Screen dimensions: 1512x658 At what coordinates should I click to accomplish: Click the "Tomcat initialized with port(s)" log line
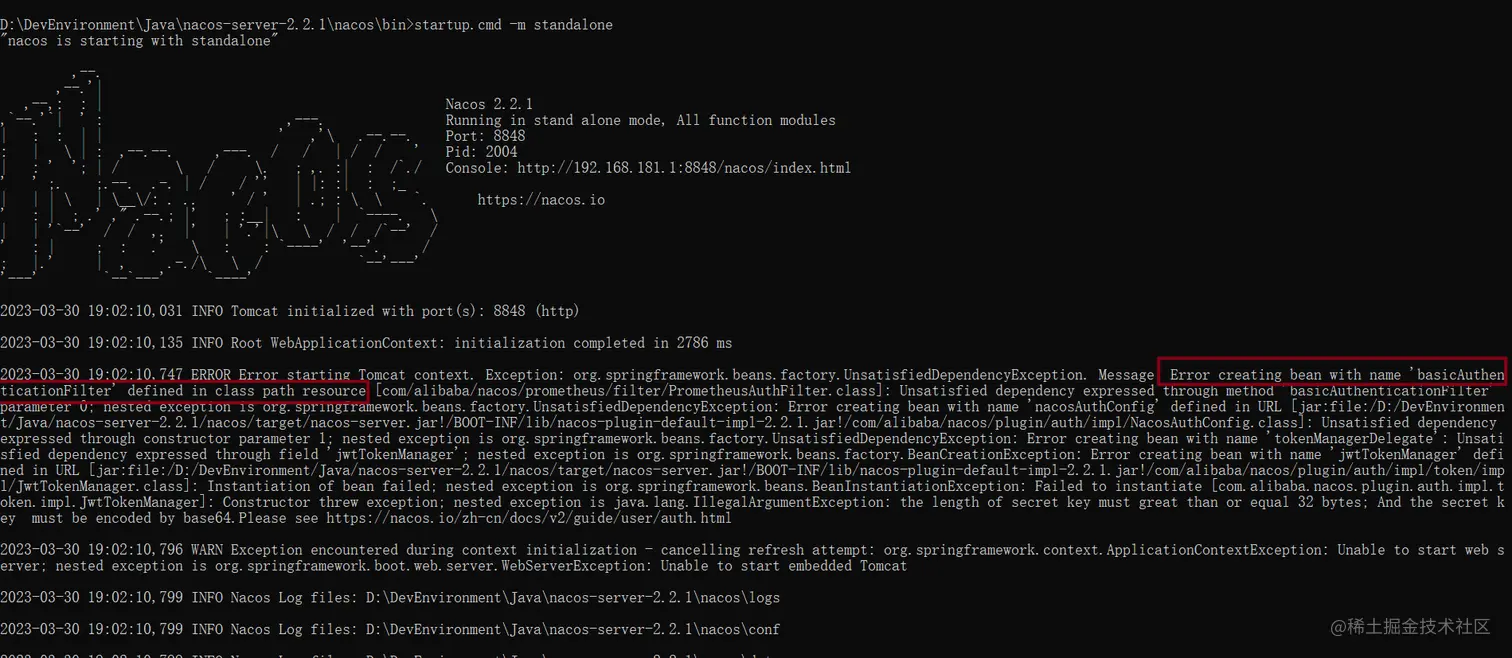tap(290, 311)
